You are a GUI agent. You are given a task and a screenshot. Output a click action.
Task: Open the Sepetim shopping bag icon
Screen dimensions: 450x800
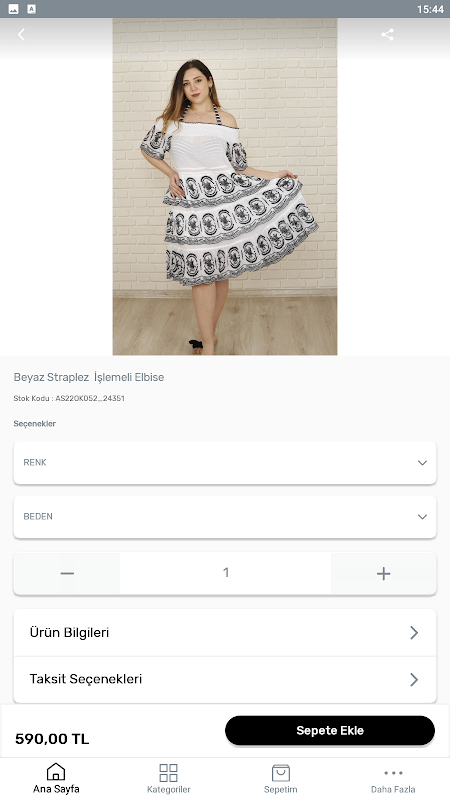[281, 772]
